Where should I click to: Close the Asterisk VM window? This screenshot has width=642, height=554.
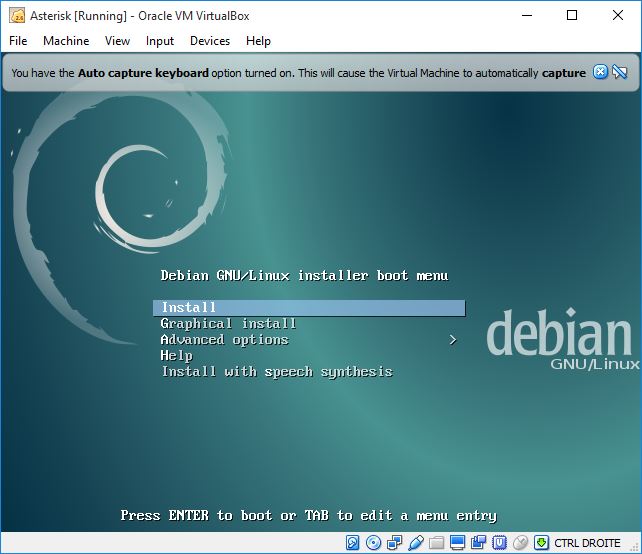[618, 16]
